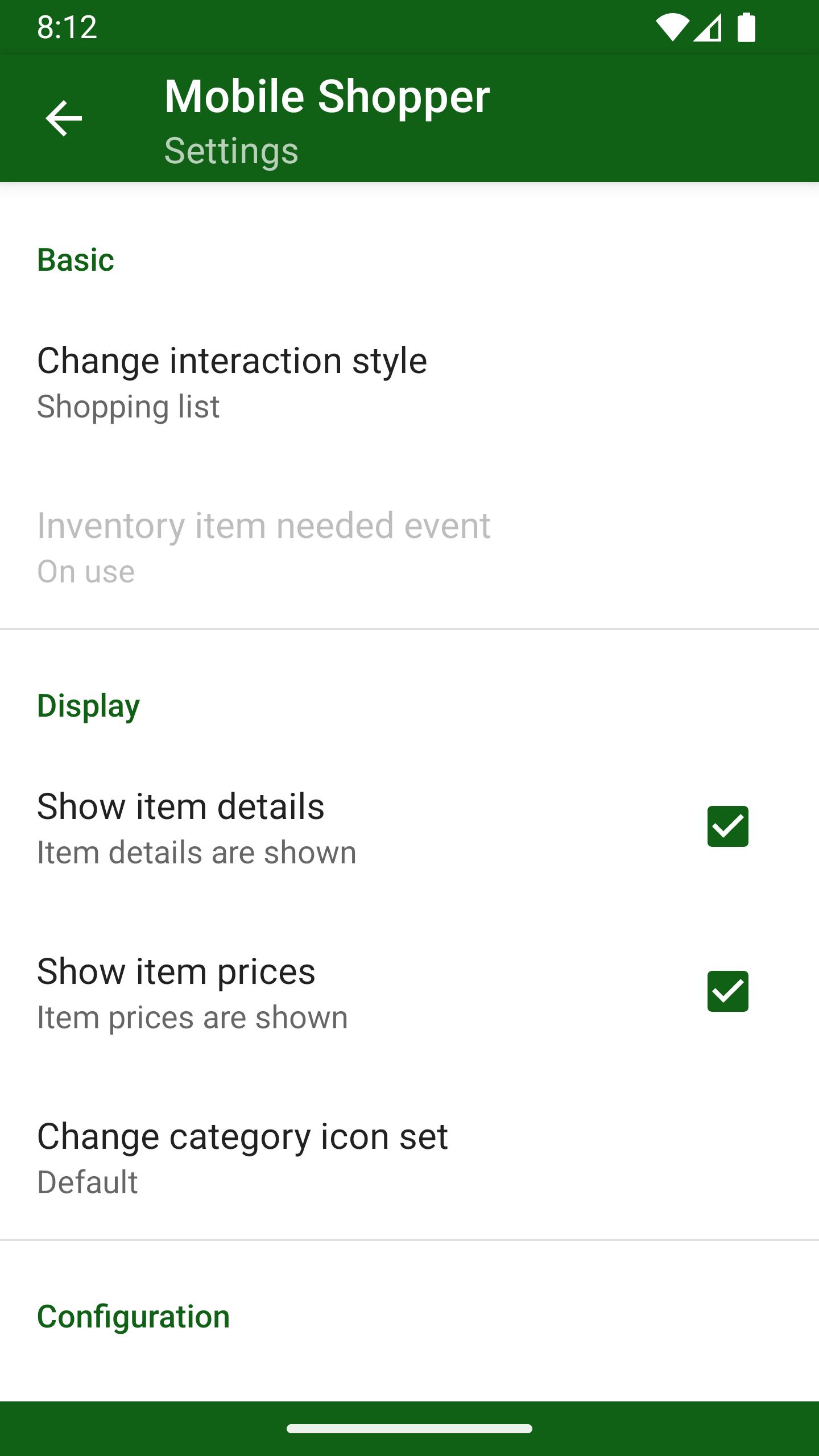This screenshot has width=819, height=1456.
Task: Tap the back arrow icon
Action: (x=64, y=118)
